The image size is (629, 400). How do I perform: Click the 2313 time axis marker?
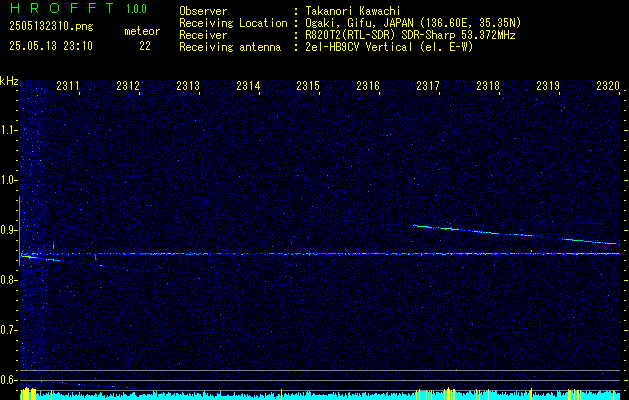point(188,86)
